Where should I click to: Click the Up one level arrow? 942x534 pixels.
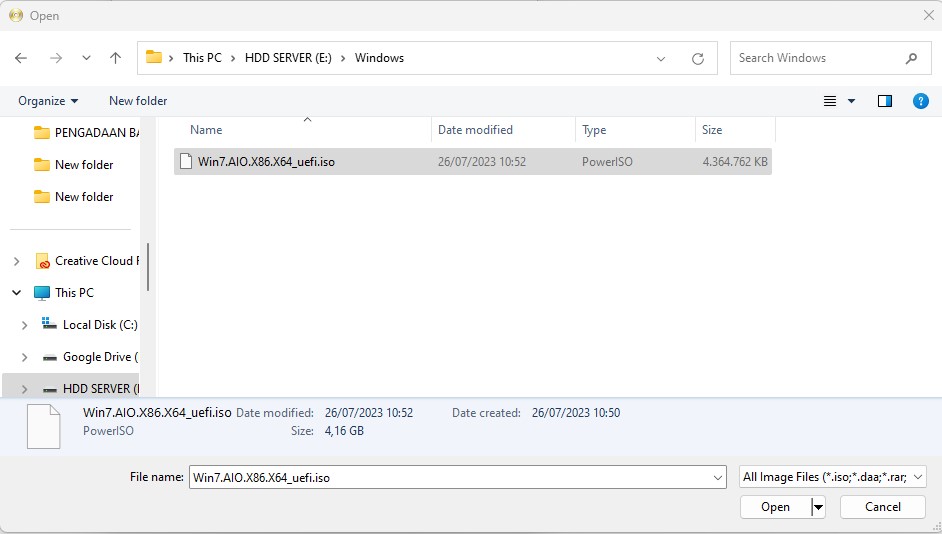coord(115,58)
